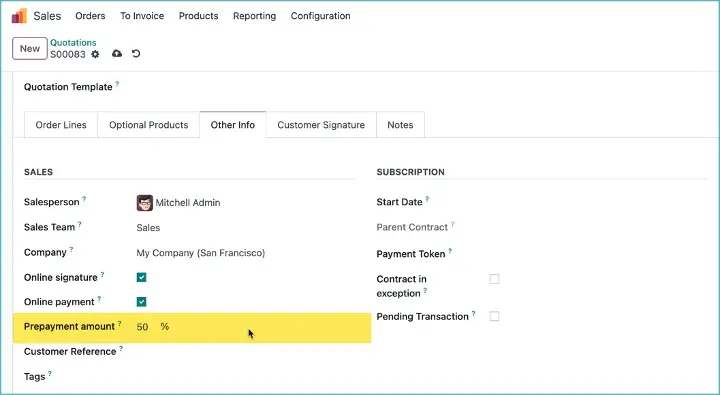Click the help tooltip next to Payment Token

450,251
